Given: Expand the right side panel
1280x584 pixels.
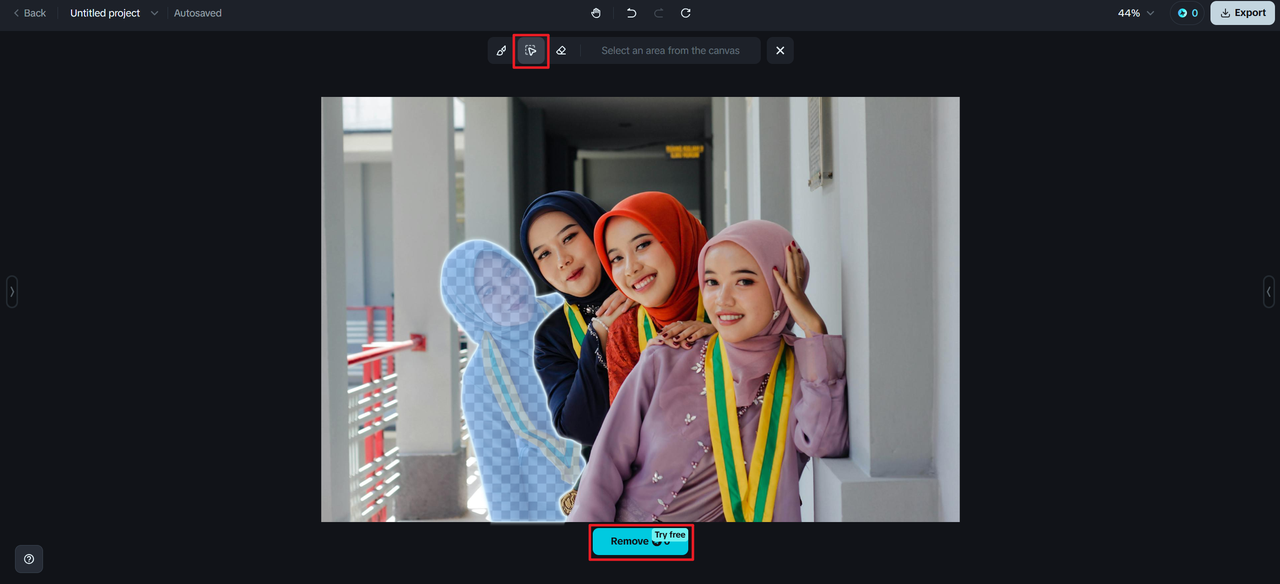Looking at the screenshot, I should point(1269,291).
